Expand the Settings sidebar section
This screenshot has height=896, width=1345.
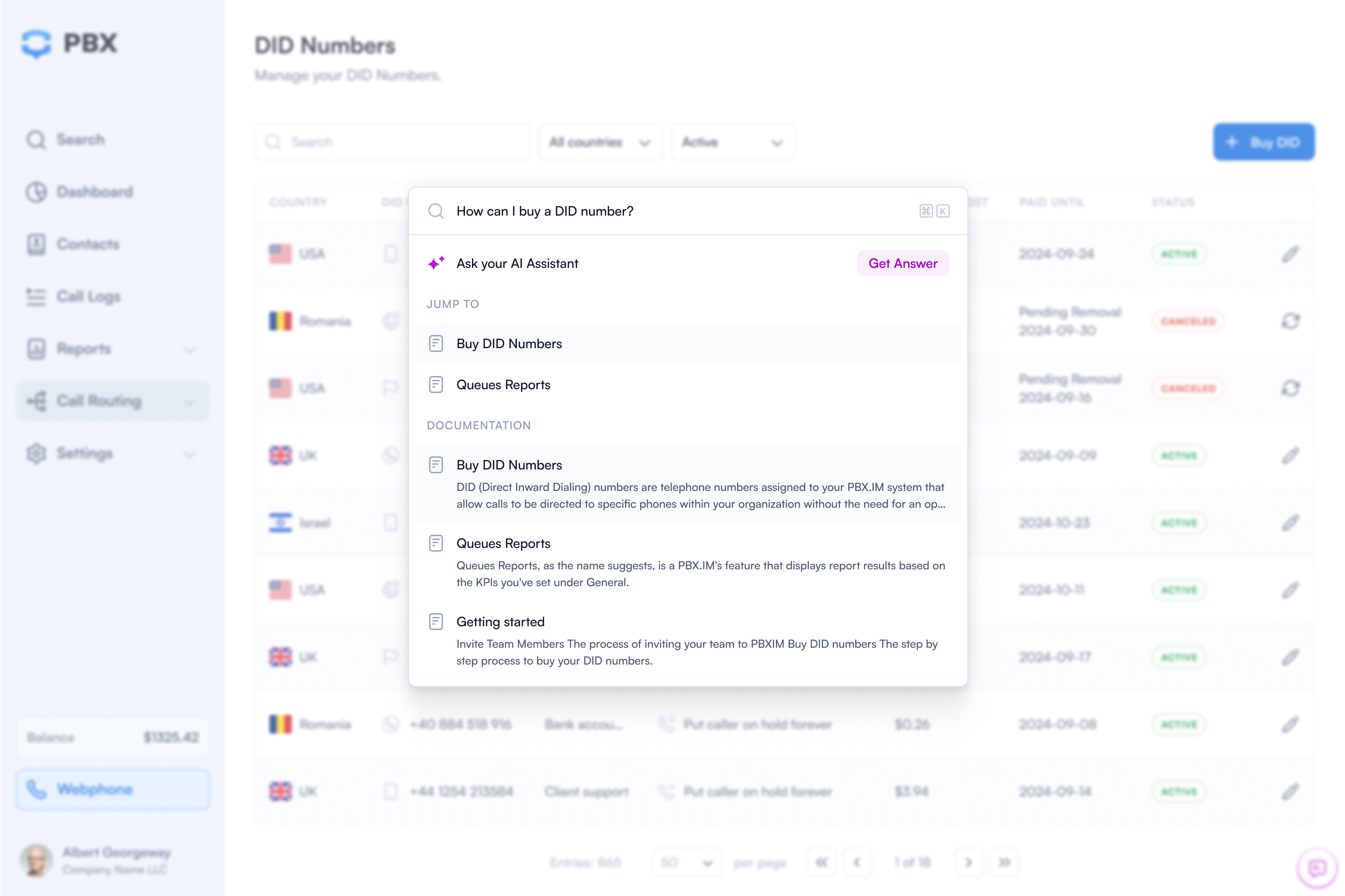point(189,454)
